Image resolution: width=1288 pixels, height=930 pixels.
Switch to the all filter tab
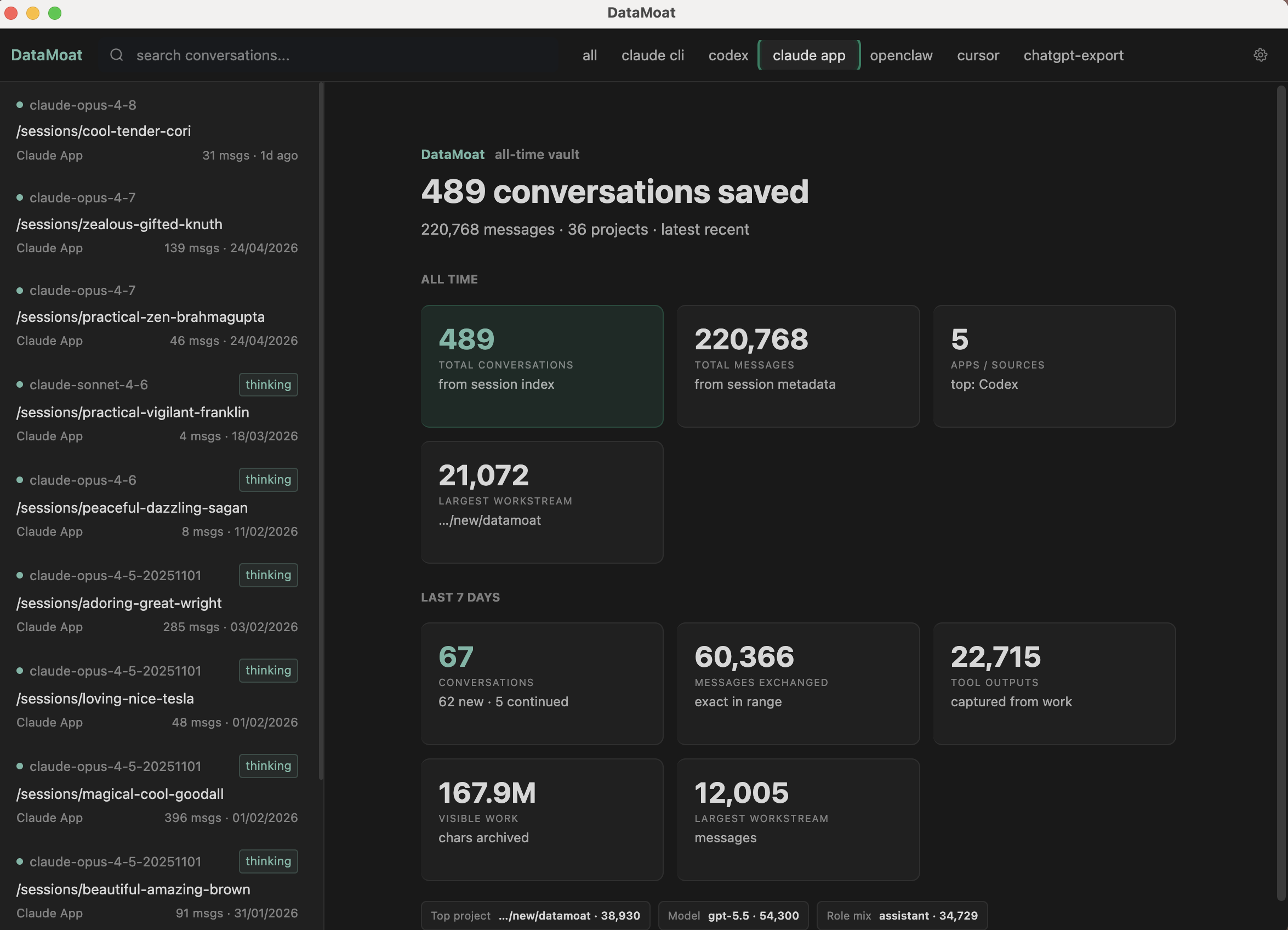point(590,55)
